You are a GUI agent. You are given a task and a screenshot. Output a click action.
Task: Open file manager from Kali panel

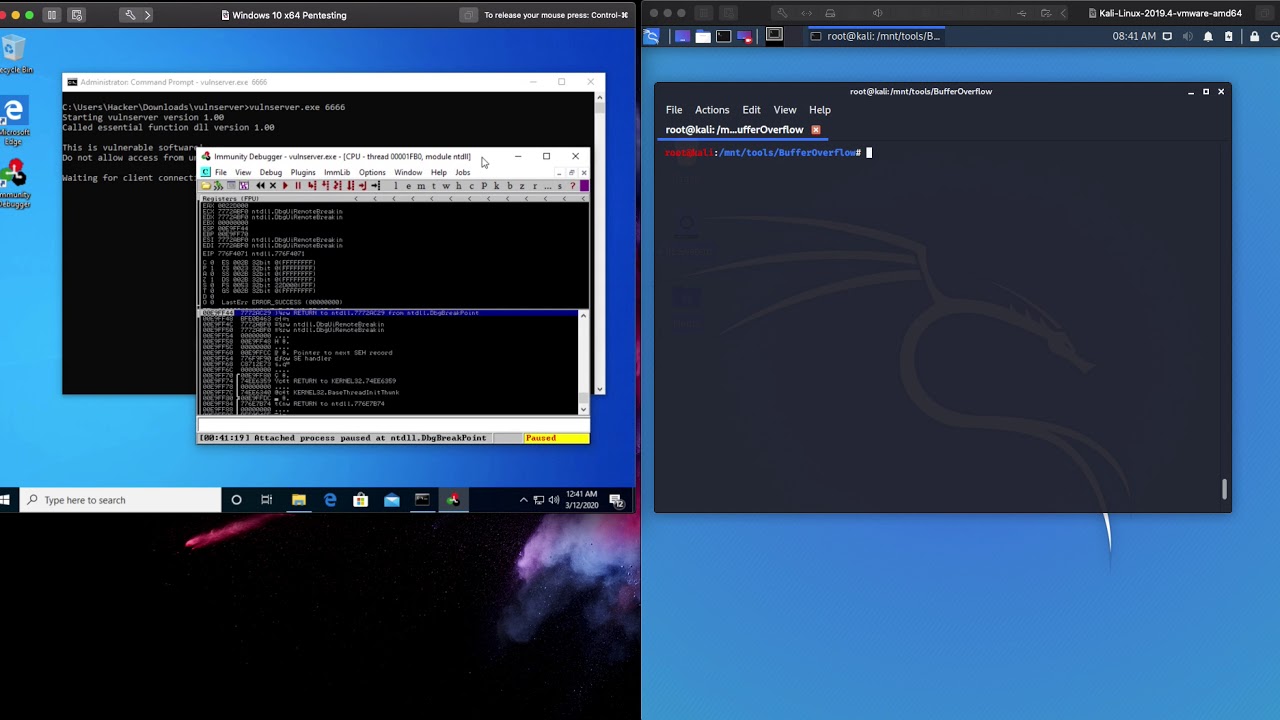click(x=703, y=36)
